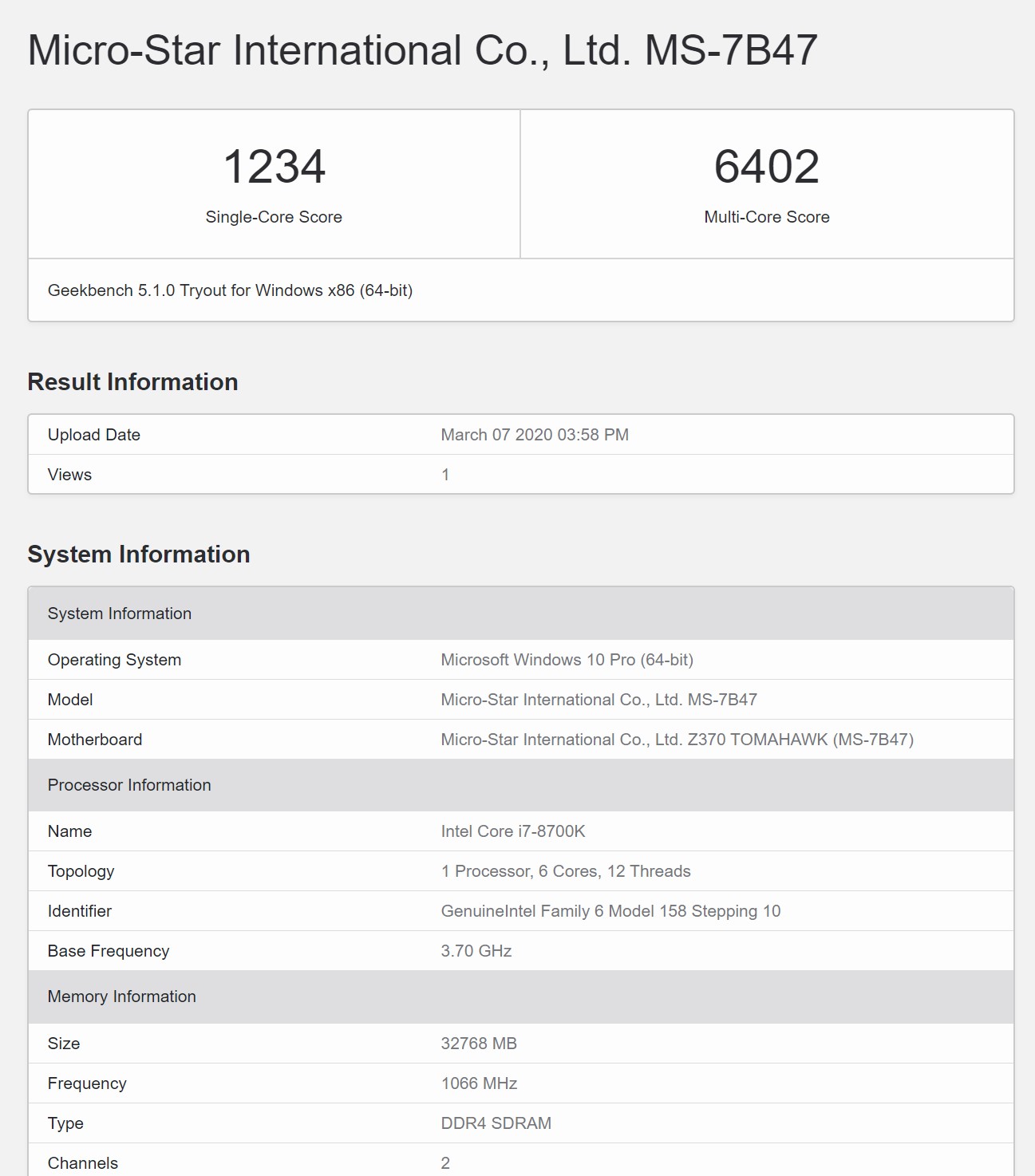1035x1176 pixels.
Task: Click the memory Frequency label
Action: coord(87,1083)
